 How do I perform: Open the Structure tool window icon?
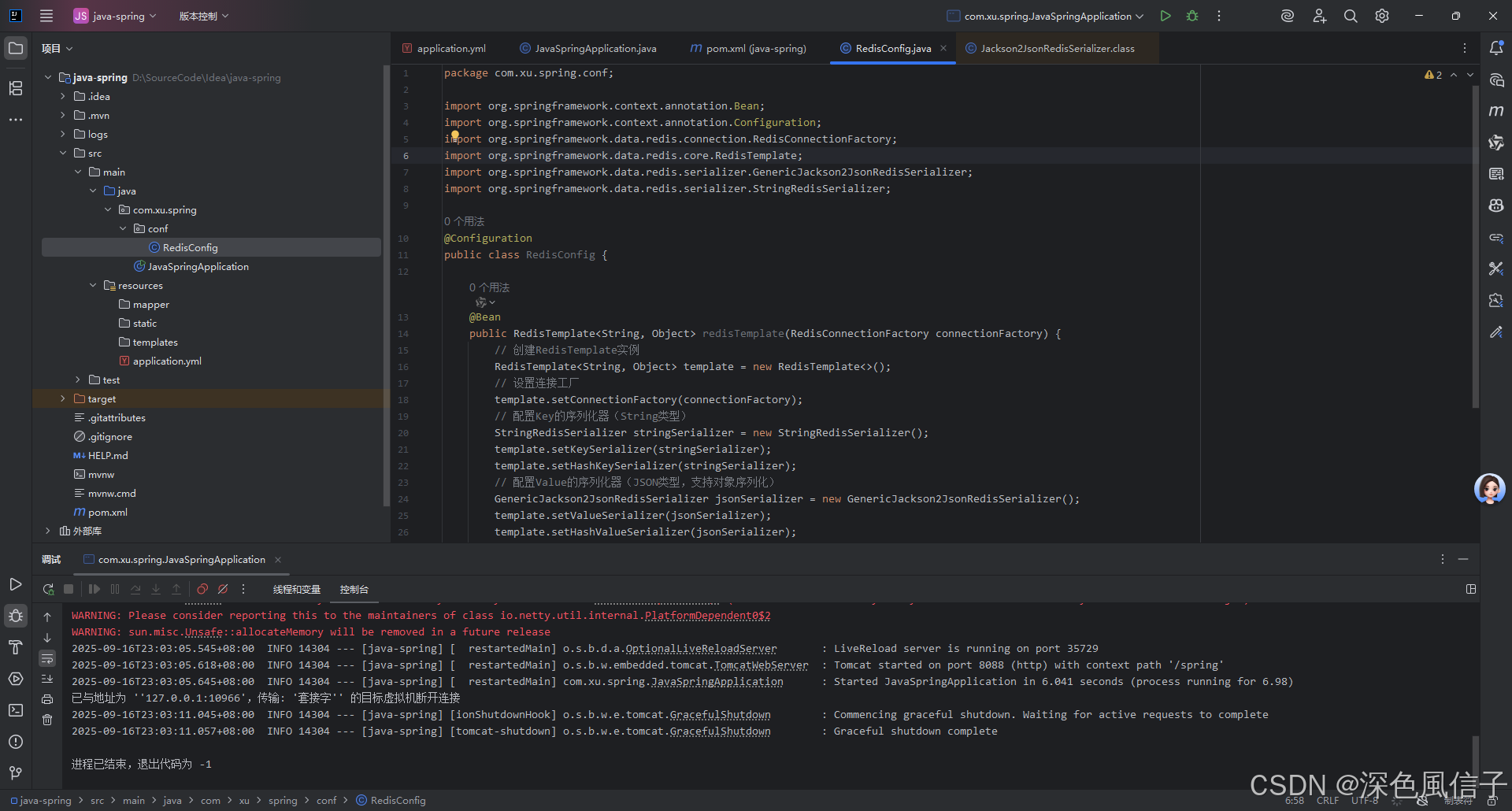(x=16, y=88)
